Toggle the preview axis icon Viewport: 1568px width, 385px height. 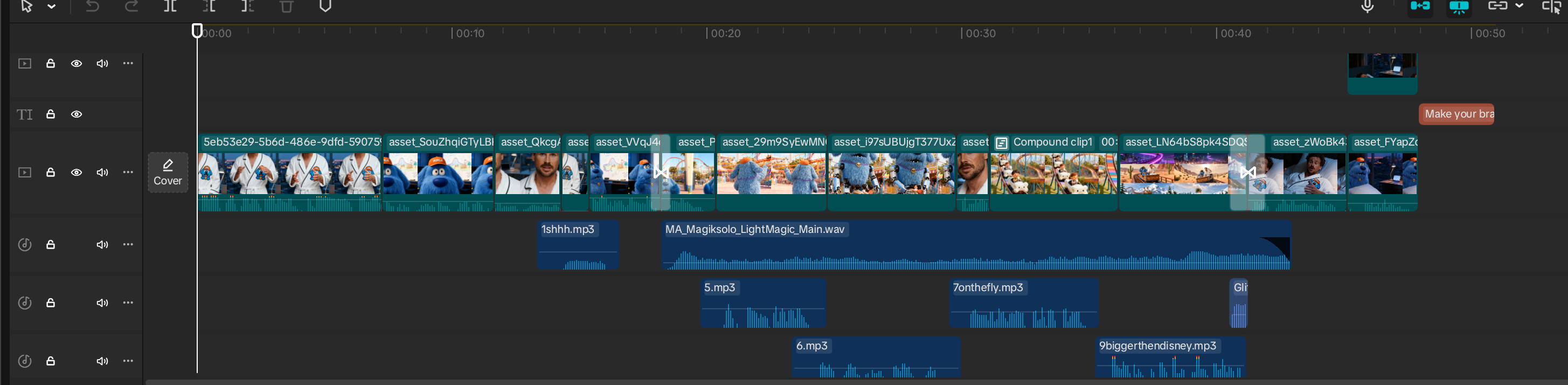tap(1551, 6)
